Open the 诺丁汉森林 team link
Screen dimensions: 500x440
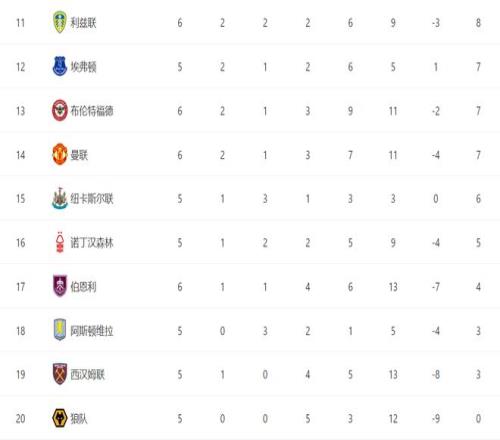[x=92, y=243]
